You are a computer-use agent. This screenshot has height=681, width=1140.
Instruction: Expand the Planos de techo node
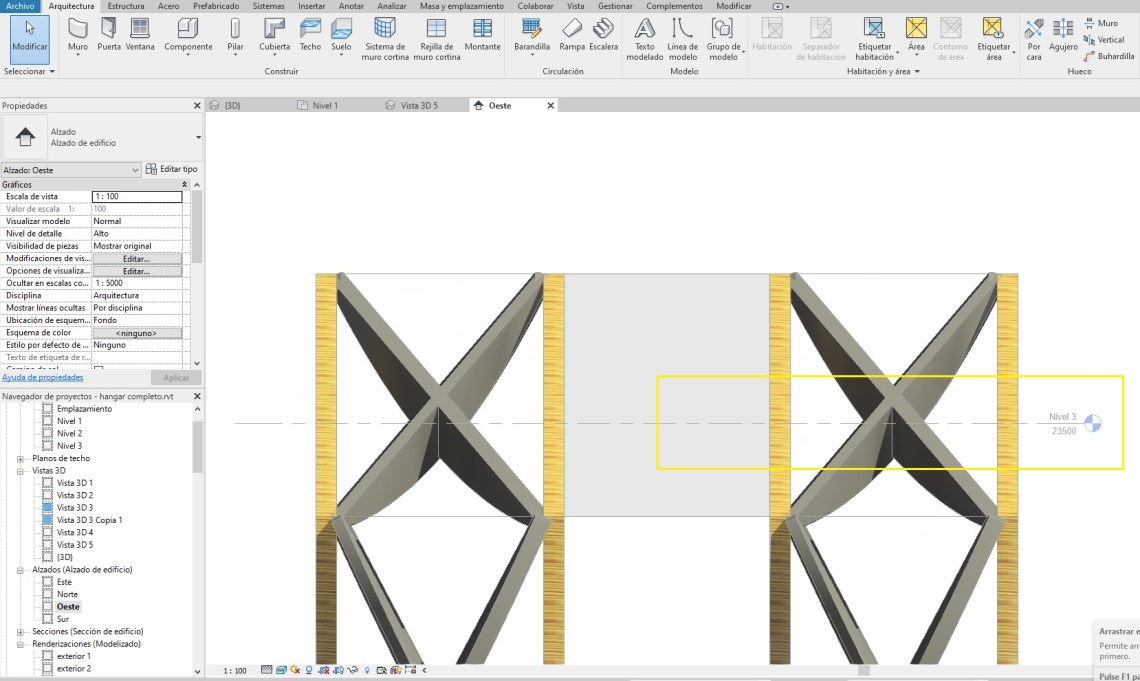click(x=20, y=458)
